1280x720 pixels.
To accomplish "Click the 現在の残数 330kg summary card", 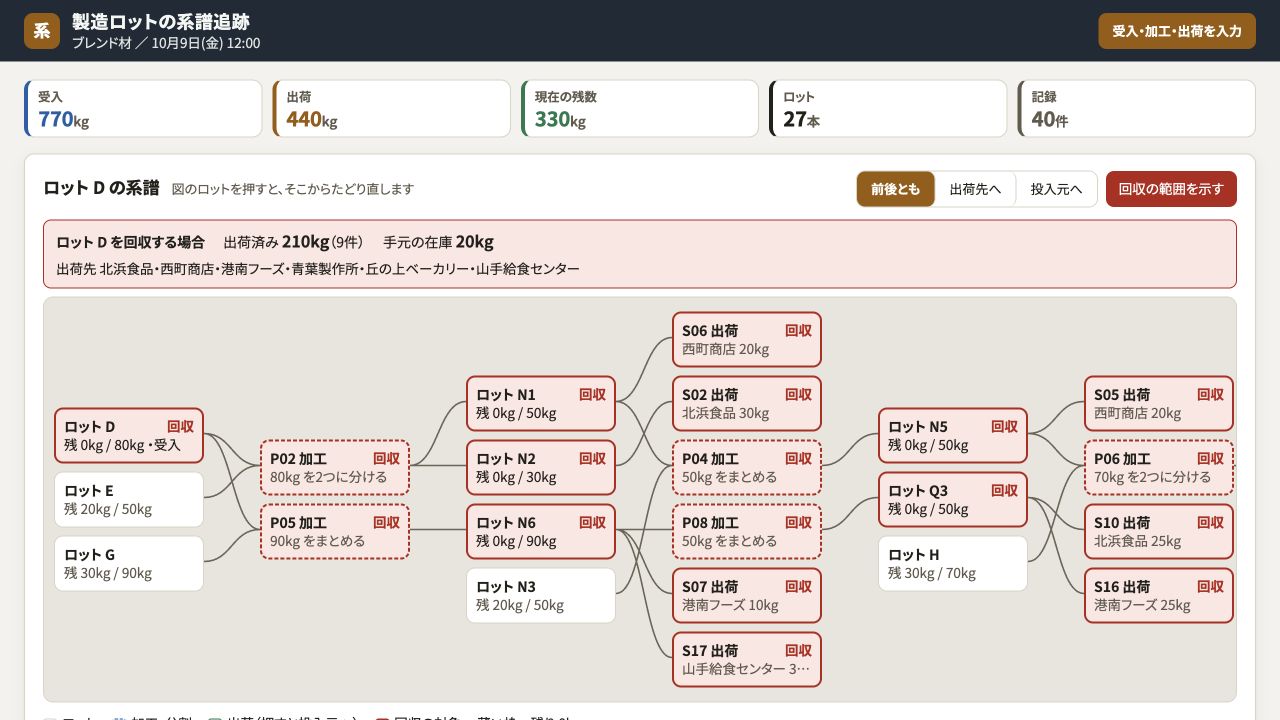I will click(640, 109).
